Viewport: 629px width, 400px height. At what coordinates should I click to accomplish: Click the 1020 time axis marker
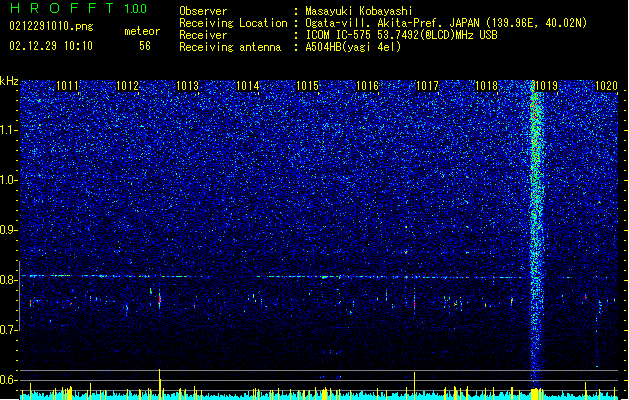[606, 86]
